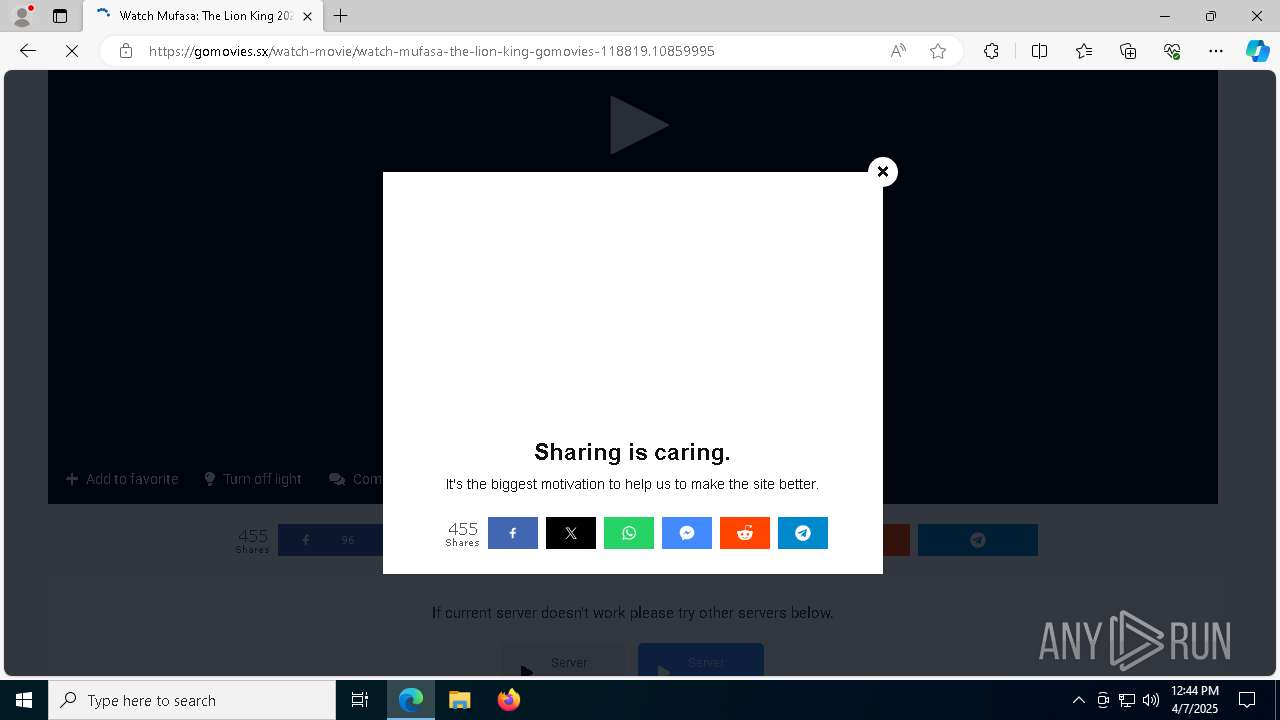The width and height of the screenshot is (1280, 720).
Task: Share via Telegram in the popup
Action: [803, 533]
